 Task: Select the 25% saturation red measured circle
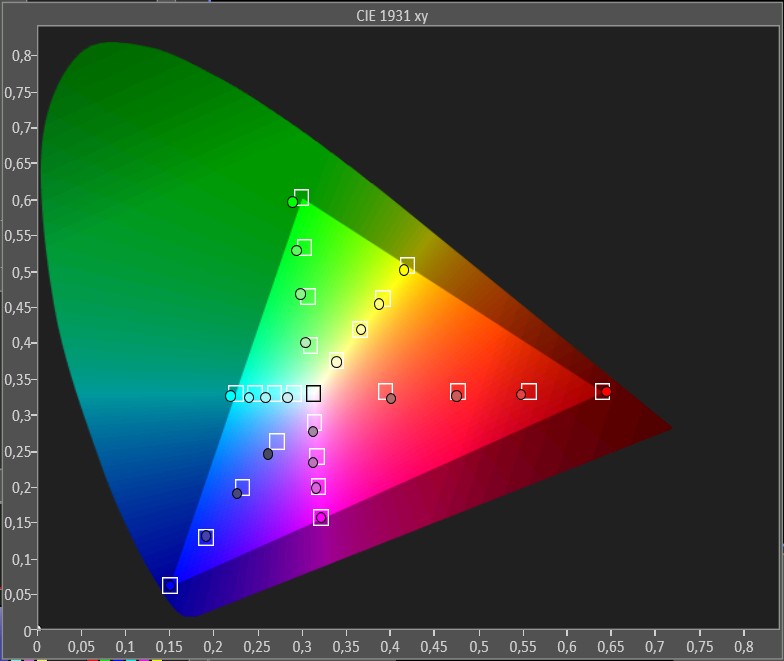click(391, 398)
